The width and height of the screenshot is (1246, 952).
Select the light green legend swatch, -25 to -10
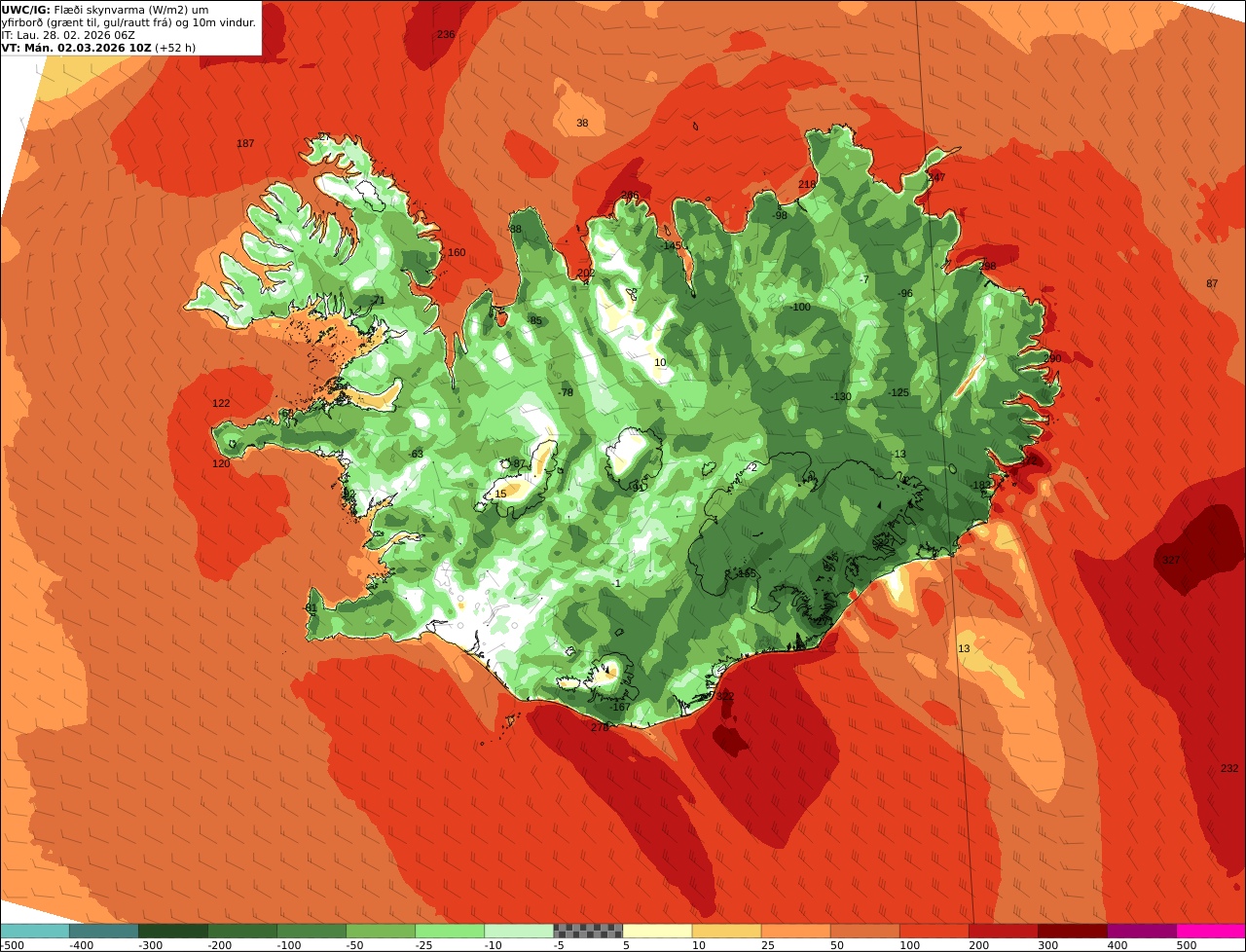click(x=450, y=932)
